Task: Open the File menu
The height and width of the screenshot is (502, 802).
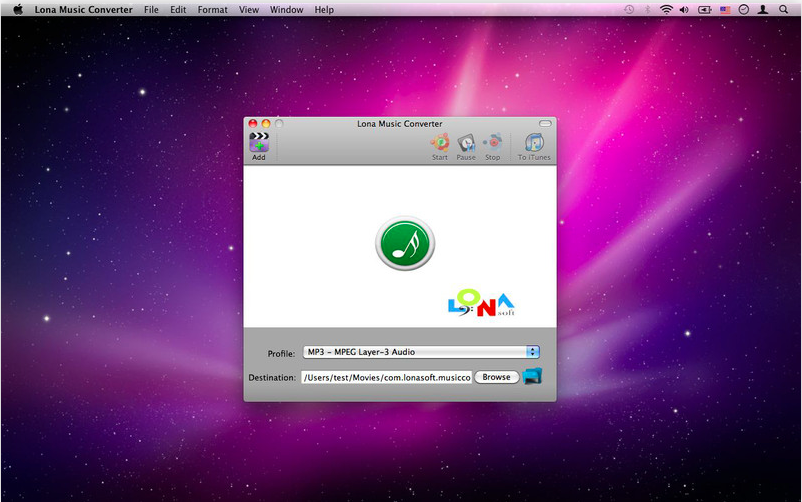Action: (x=151, y=9)
